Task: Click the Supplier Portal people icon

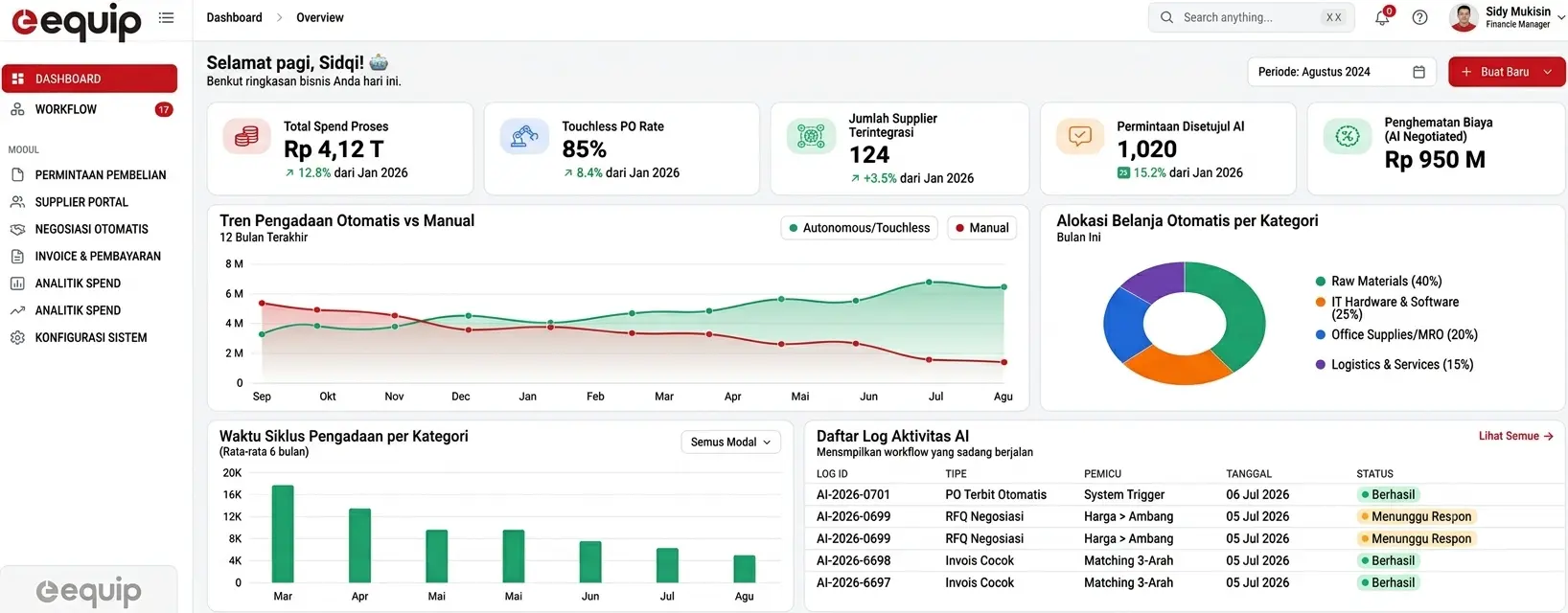Action: tap(17, 202)
